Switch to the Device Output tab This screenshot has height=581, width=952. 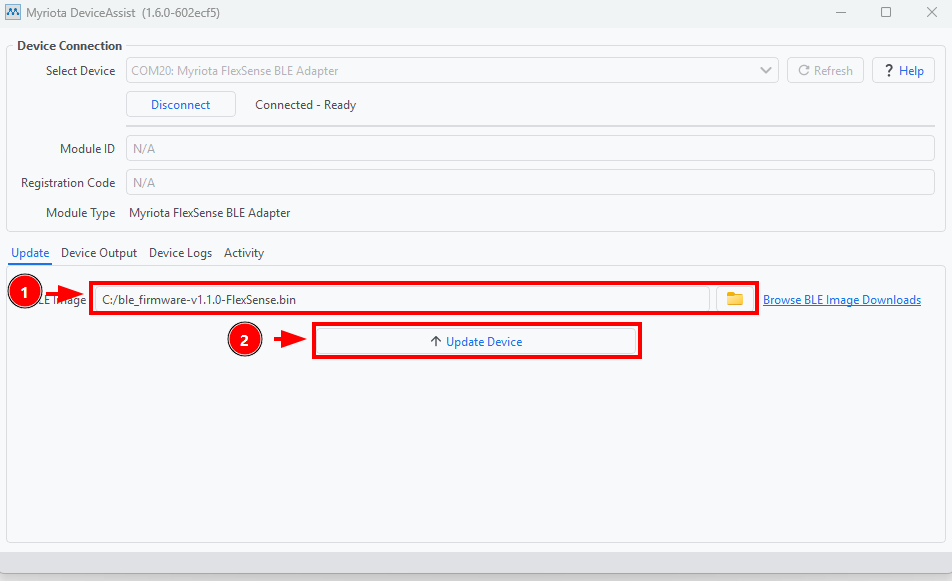(99, 253)
